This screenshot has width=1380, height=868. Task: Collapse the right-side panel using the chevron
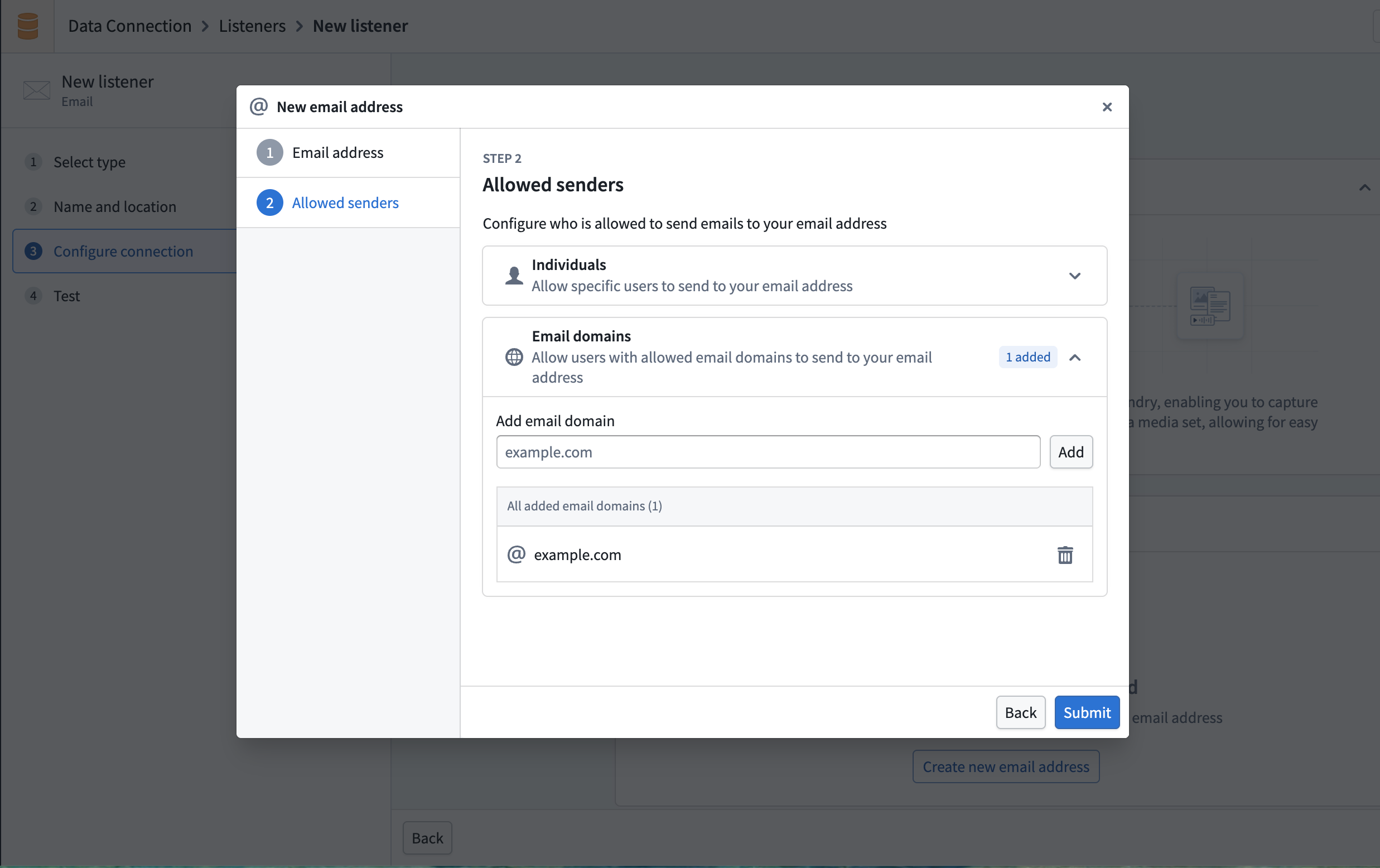coord(1365,187)
